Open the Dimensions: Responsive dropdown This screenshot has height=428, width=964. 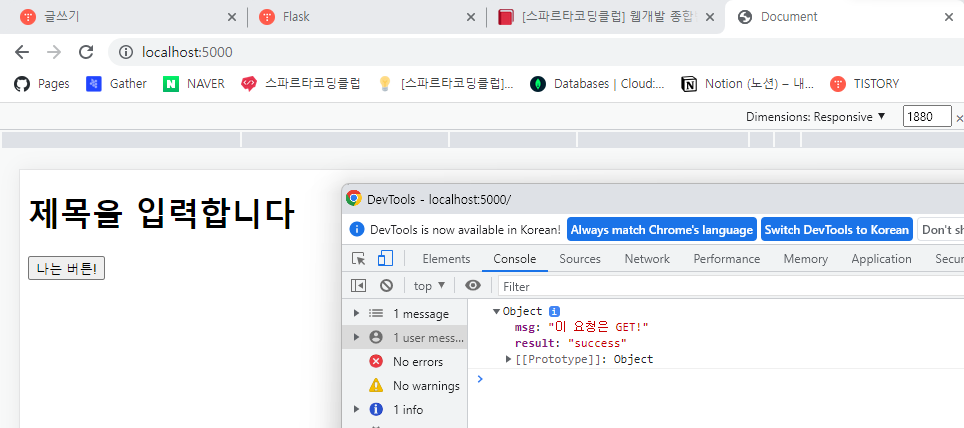pos(816,117)
